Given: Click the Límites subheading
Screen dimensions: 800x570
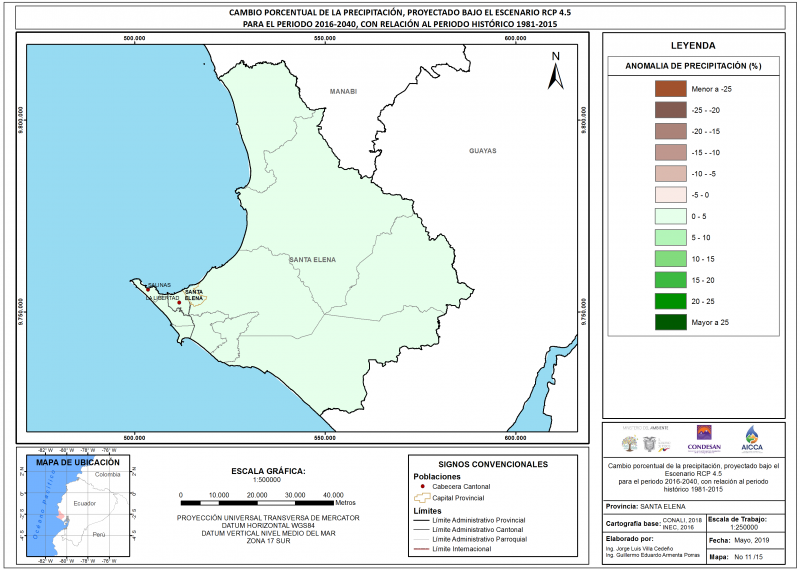Looking at the screenshot, I should tap(428, 511).
